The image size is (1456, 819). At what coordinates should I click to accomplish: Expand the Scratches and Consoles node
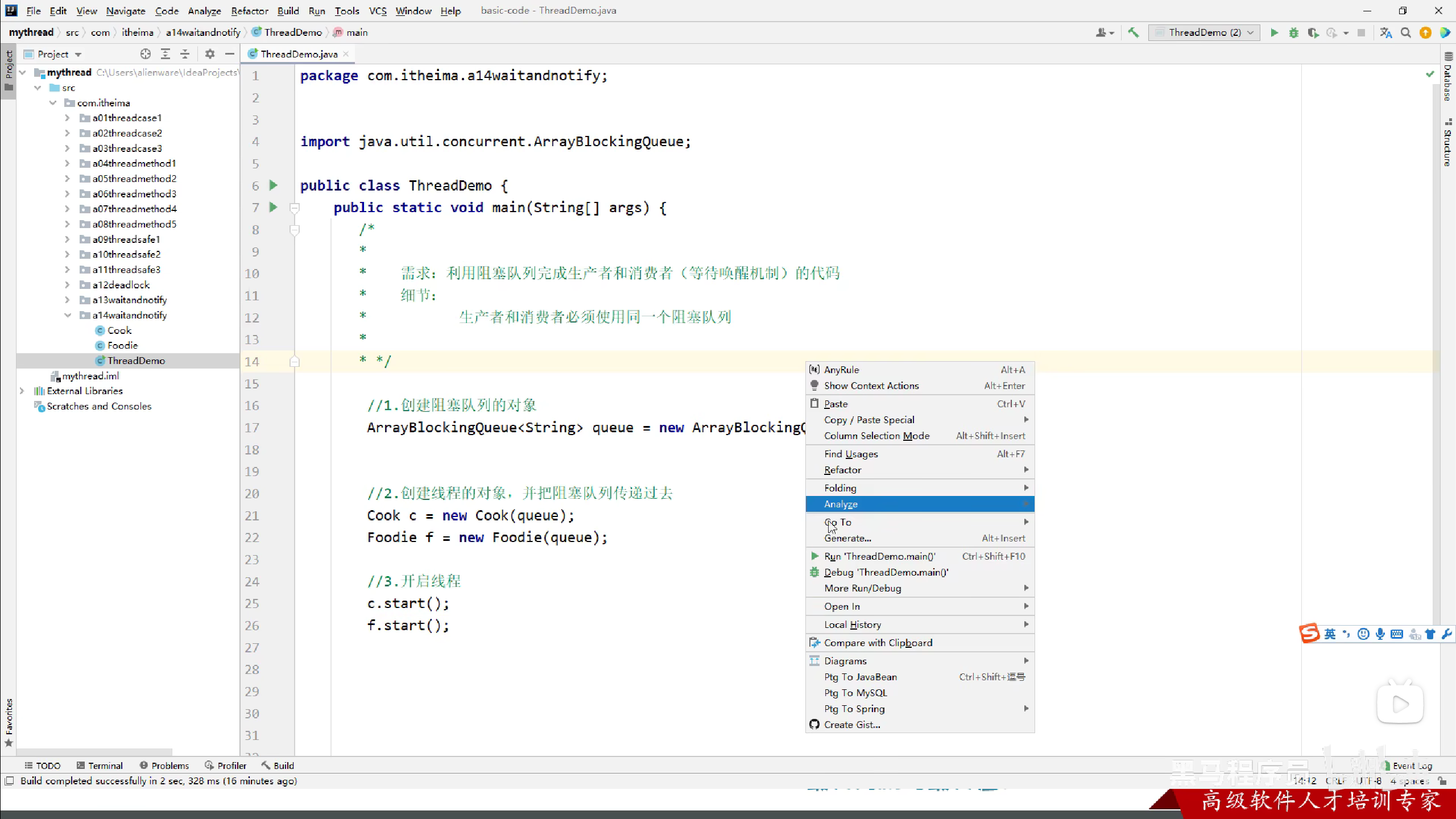coord(23,406)
